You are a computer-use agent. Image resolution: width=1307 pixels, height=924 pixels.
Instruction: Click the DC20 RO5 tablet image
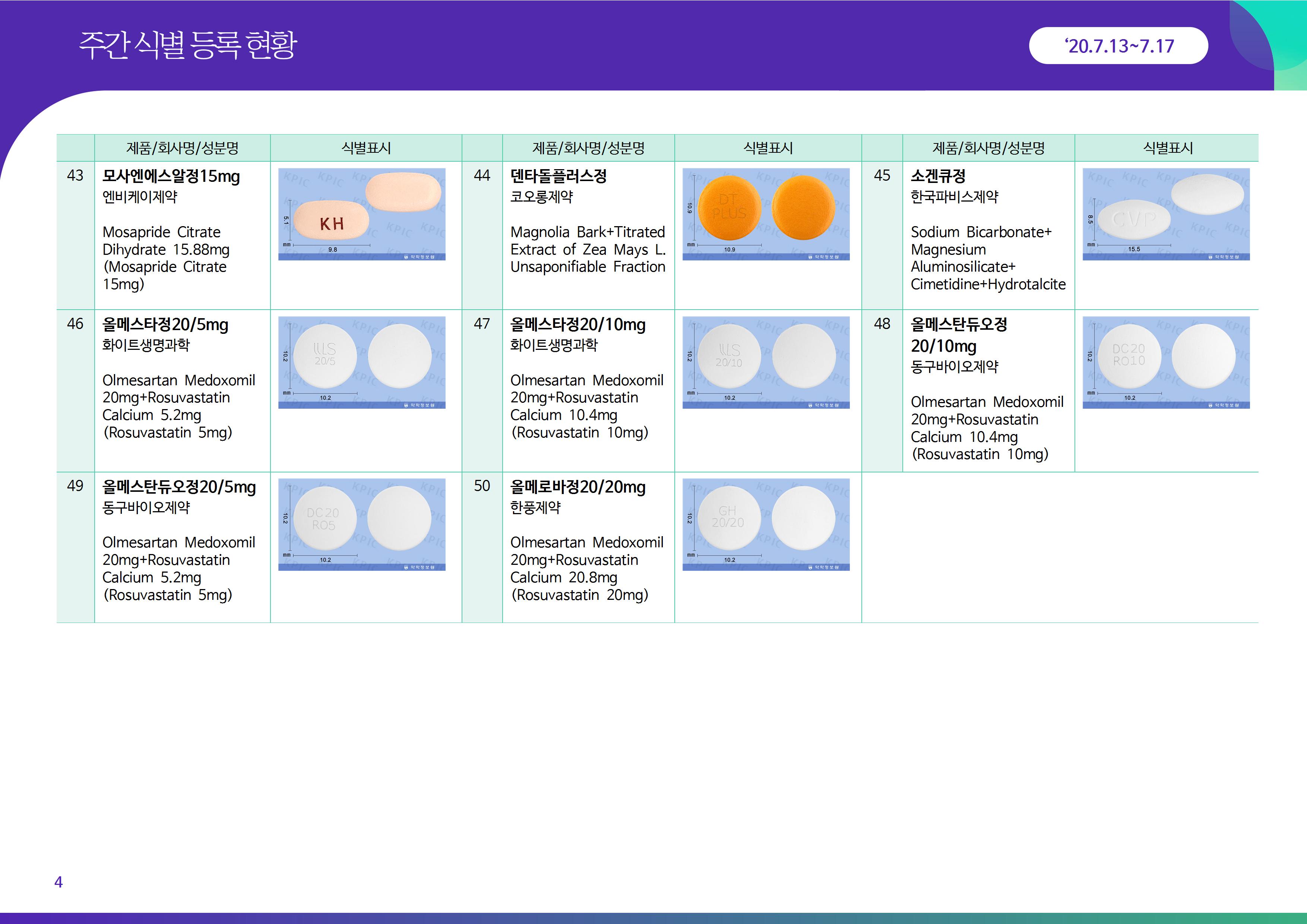[x=361, y=524]
